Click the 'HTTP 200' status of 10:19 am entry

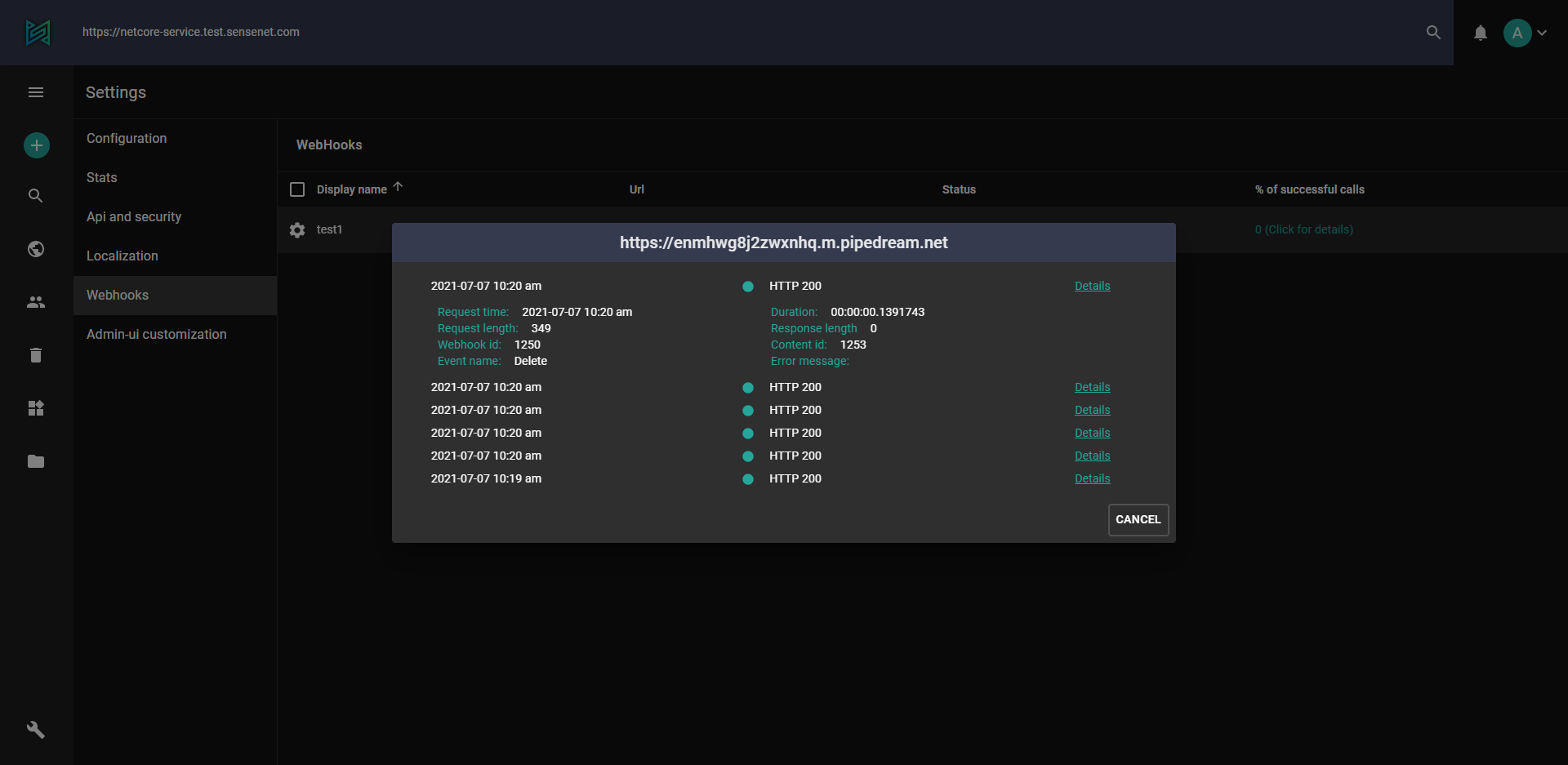(795, 478)
